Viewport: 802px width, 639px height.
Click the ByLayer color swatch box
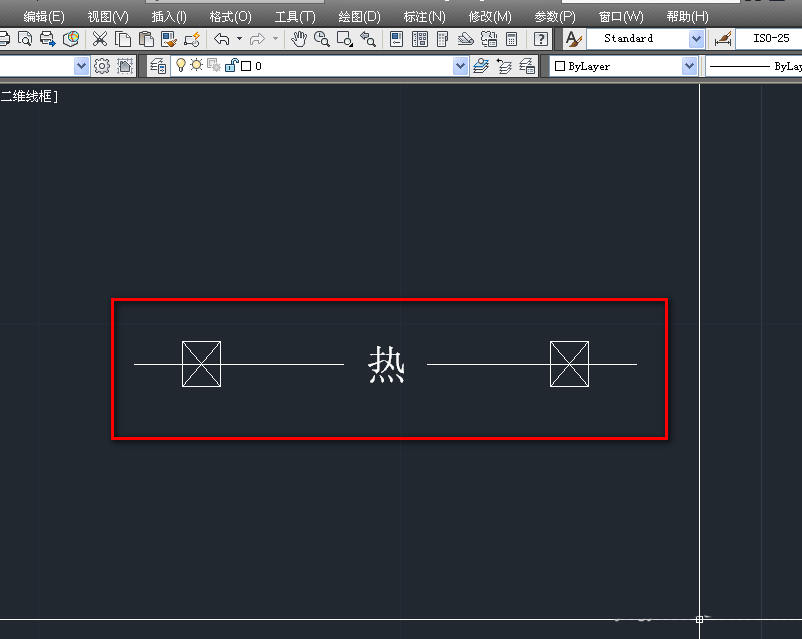(560, 66)
